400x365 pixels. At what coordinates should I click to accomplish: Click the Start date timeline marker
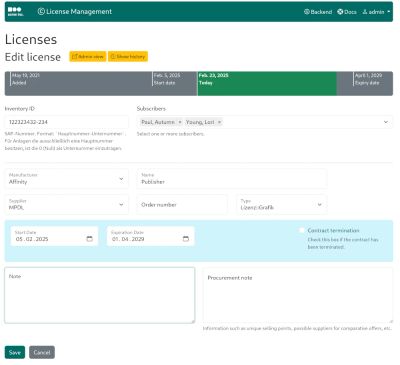tap(167, 79)
